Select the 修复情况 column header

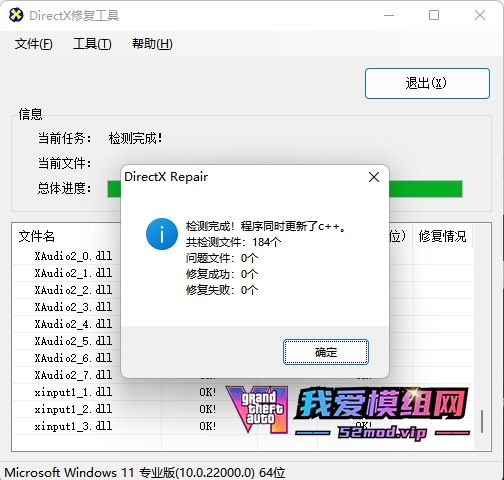(x=443, y=236)
